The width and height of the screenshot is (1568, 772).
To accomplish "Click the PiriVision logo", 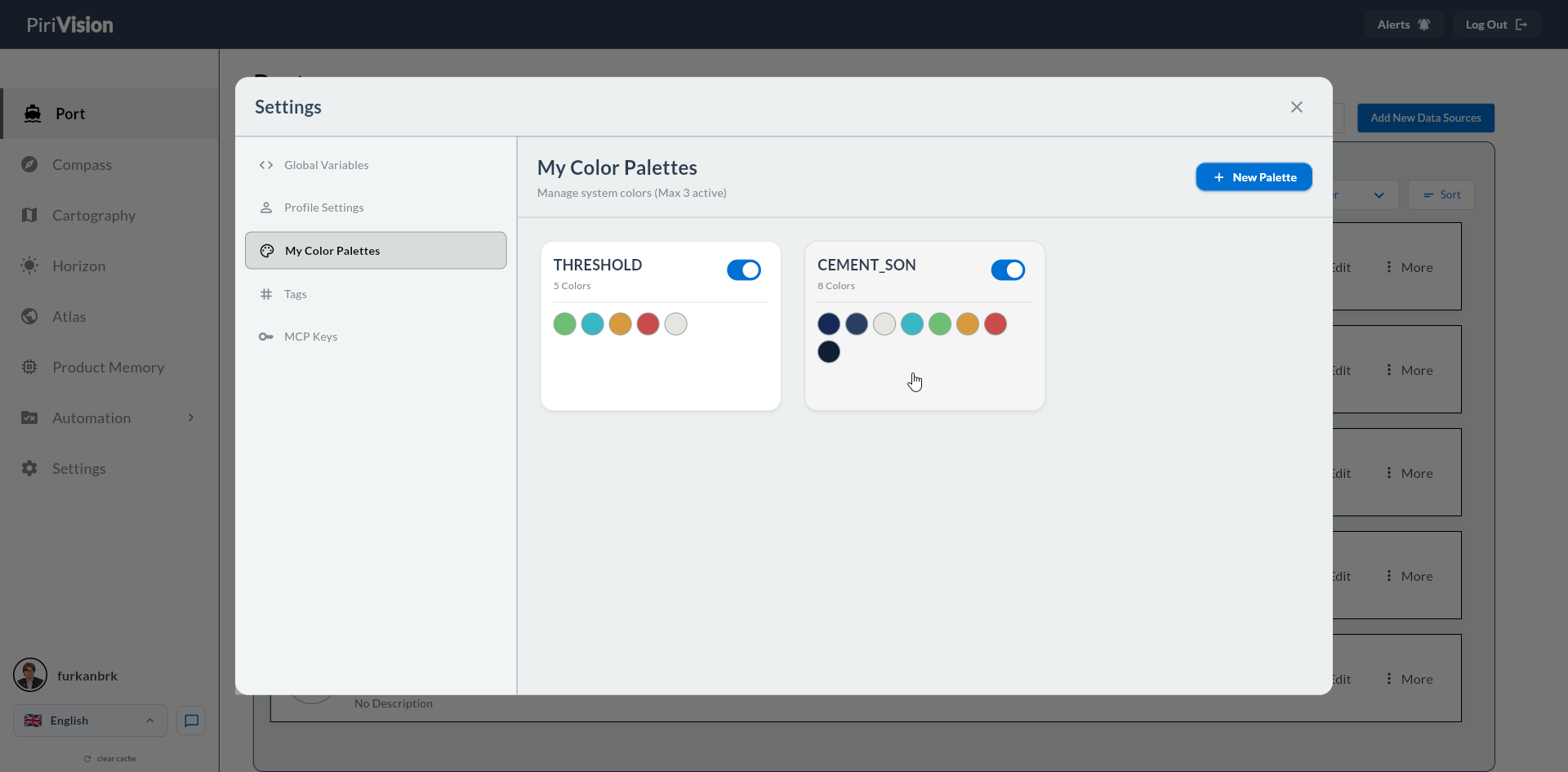I will click(x=70, y=25).
